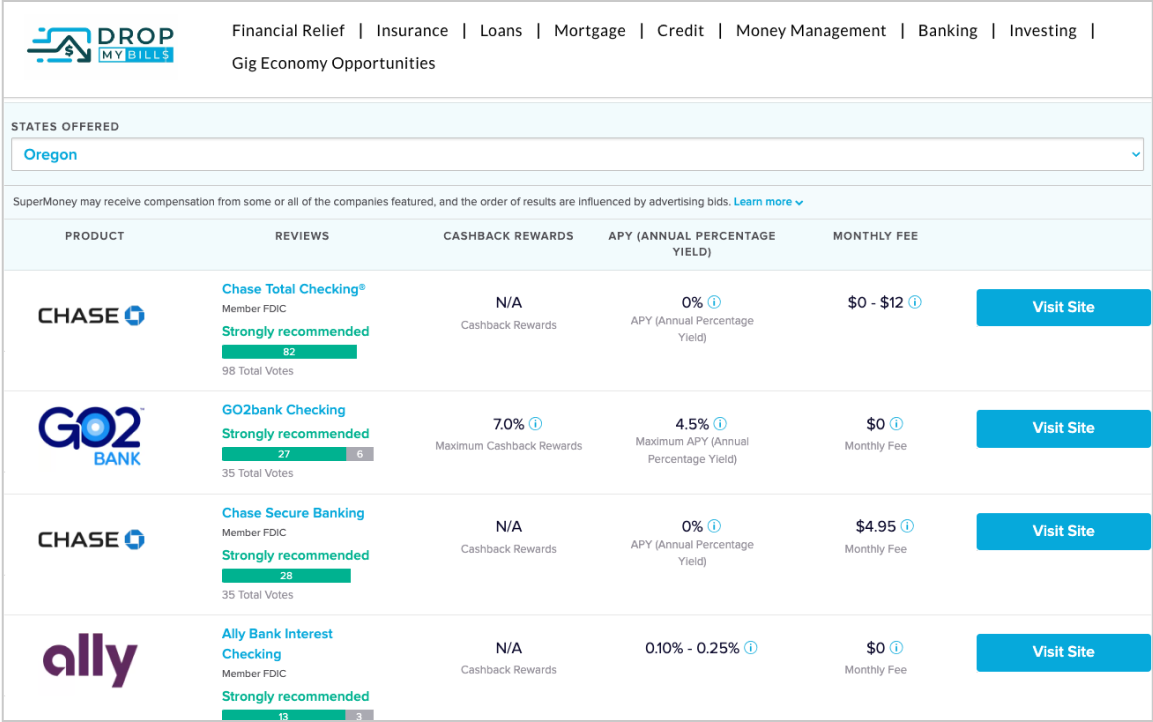Click info icon next to 0.10% - 0.25% APY
Screen dimensions: 1153x722
(750, 648)
